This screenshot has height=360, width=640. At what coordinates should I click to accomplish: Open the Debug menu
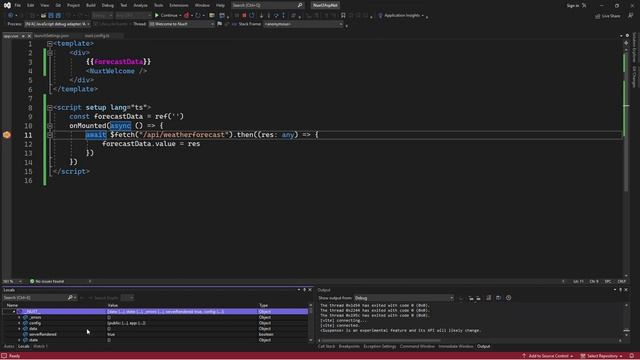pyautogui.click(x=108, y=5)
